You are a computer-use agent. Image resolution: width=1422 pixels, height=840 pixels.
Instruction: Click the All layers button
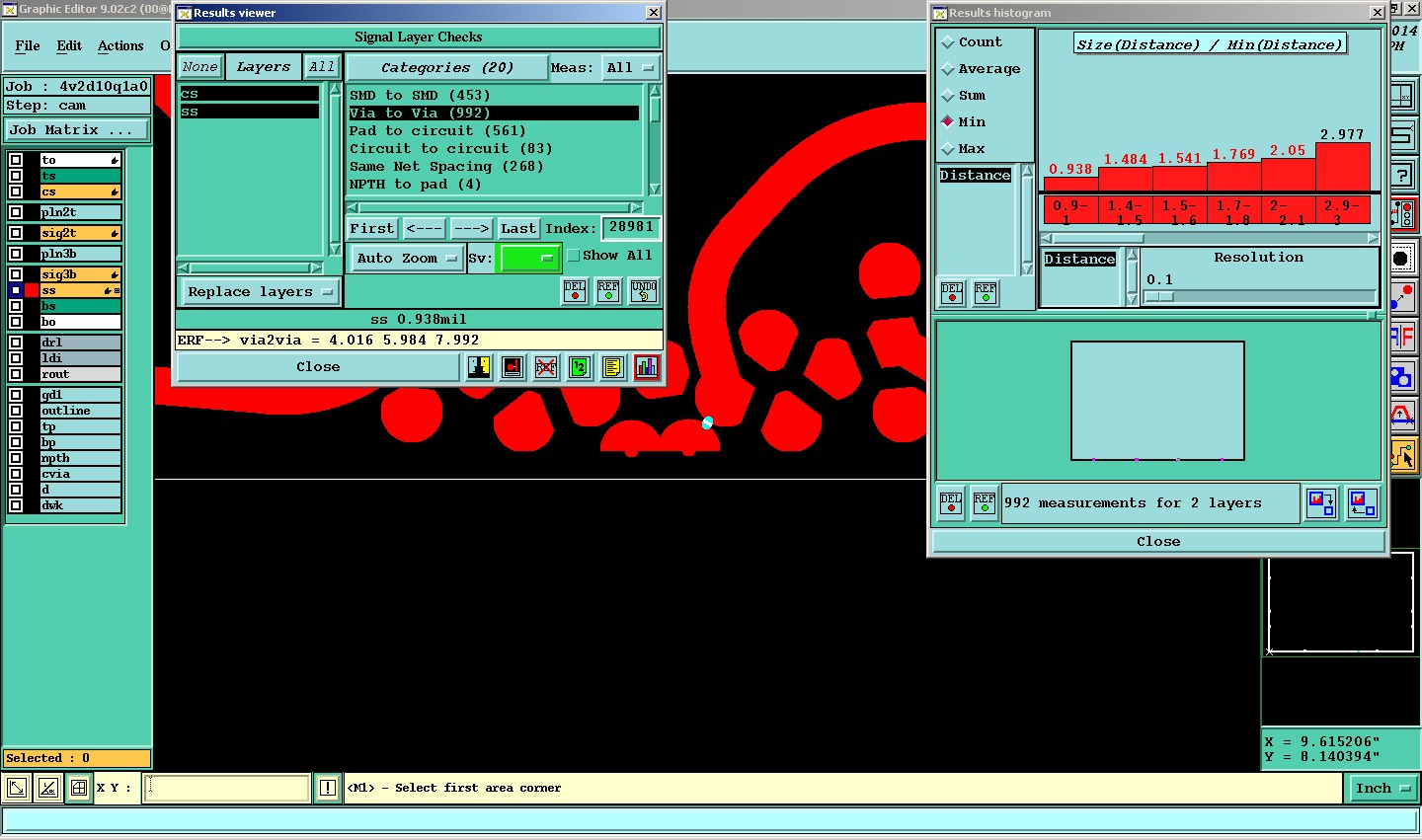point(321,67)
